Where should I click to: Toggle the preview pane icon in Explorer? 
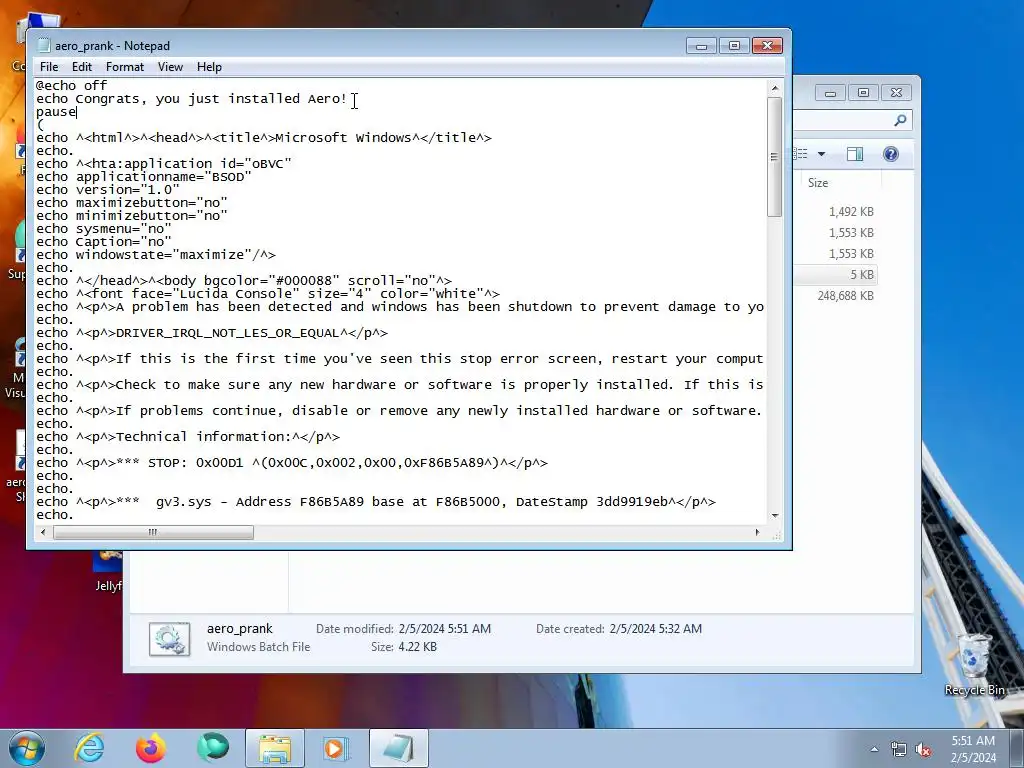pos(855,154)
